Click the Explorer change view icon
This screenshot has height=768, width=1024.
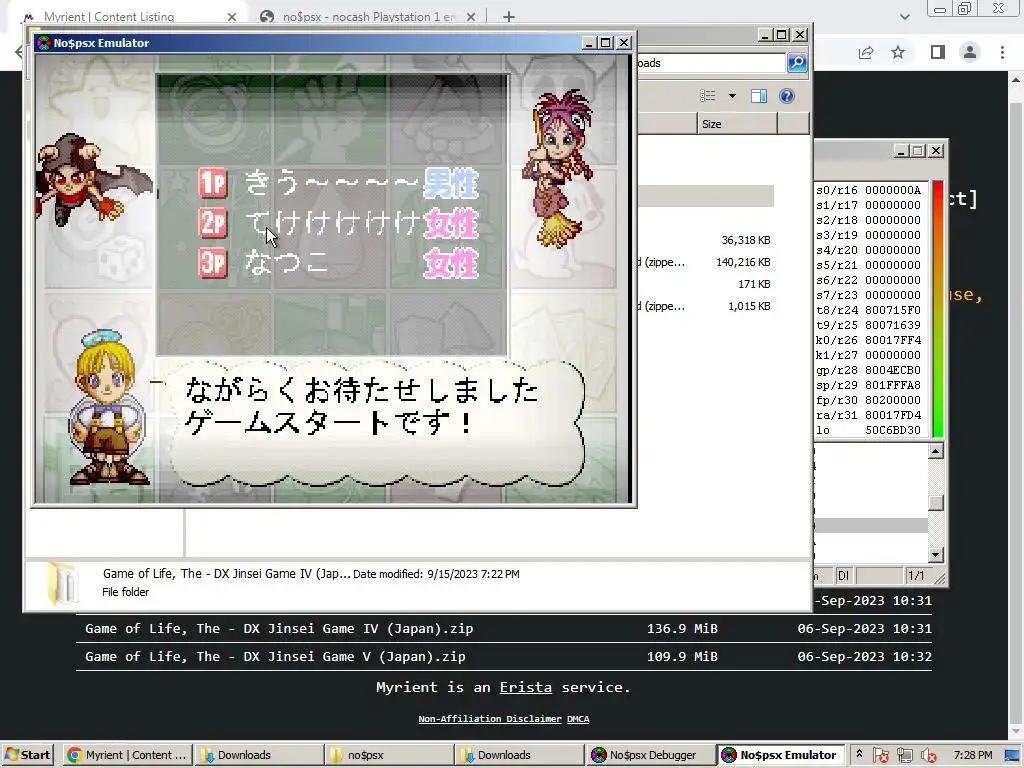point(708,96)
